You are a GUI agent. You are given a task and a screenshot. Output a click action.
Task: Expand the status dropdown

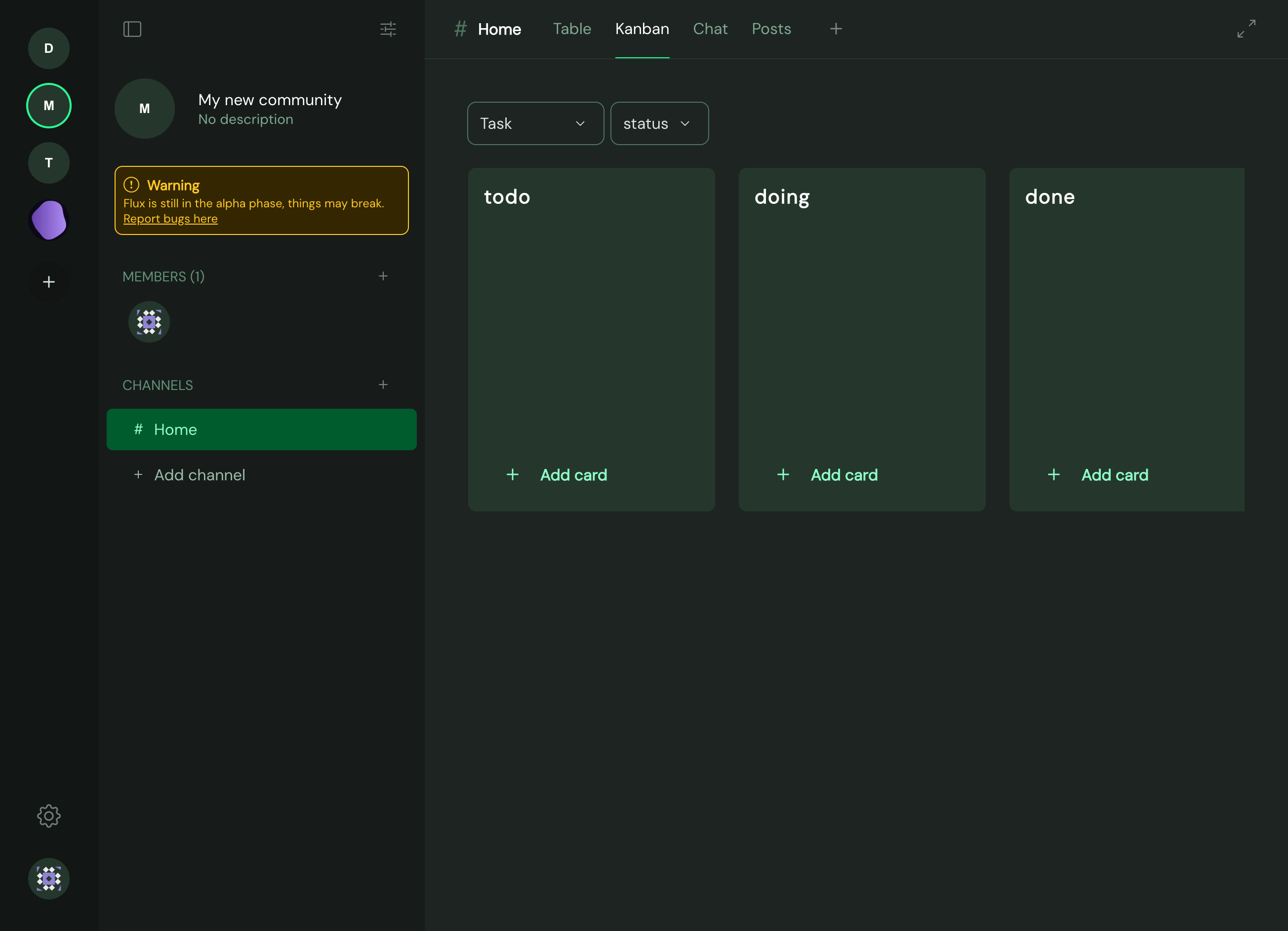pos(659,123)
